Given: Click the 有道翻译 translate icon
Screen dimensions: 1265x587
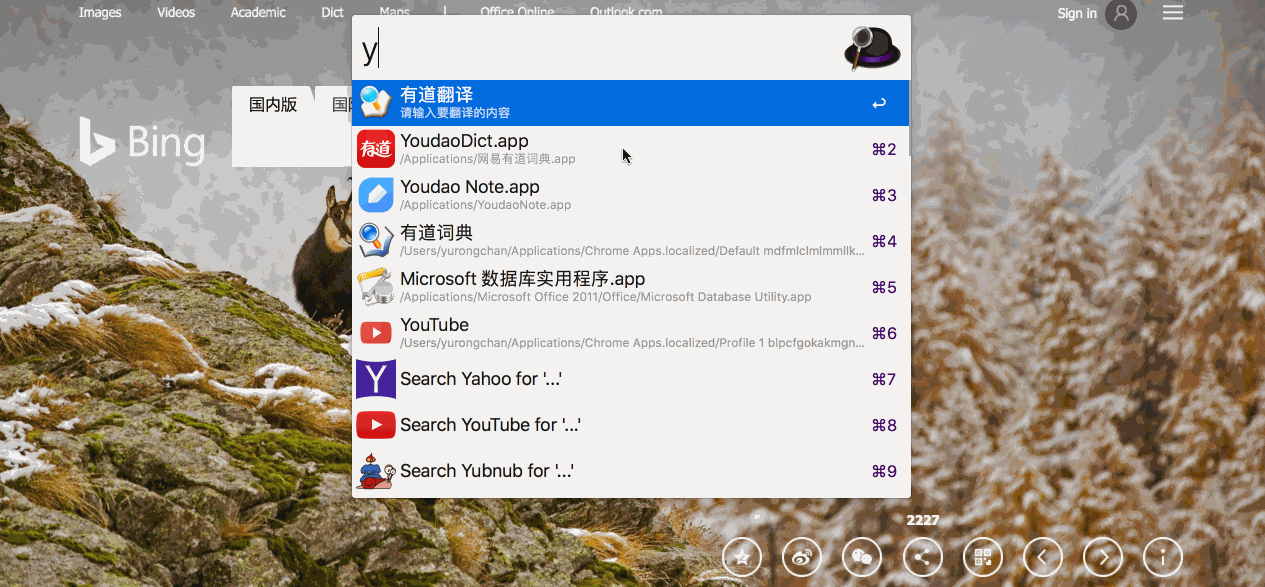Looking at the screenshot, I should click(376, 103).
